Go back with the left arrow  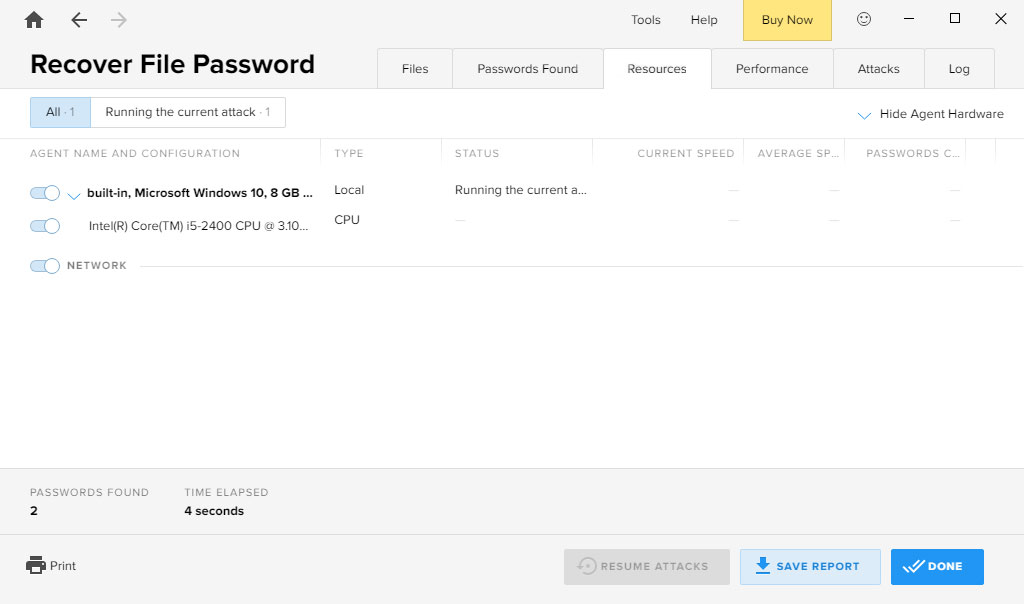coord(79,20)
